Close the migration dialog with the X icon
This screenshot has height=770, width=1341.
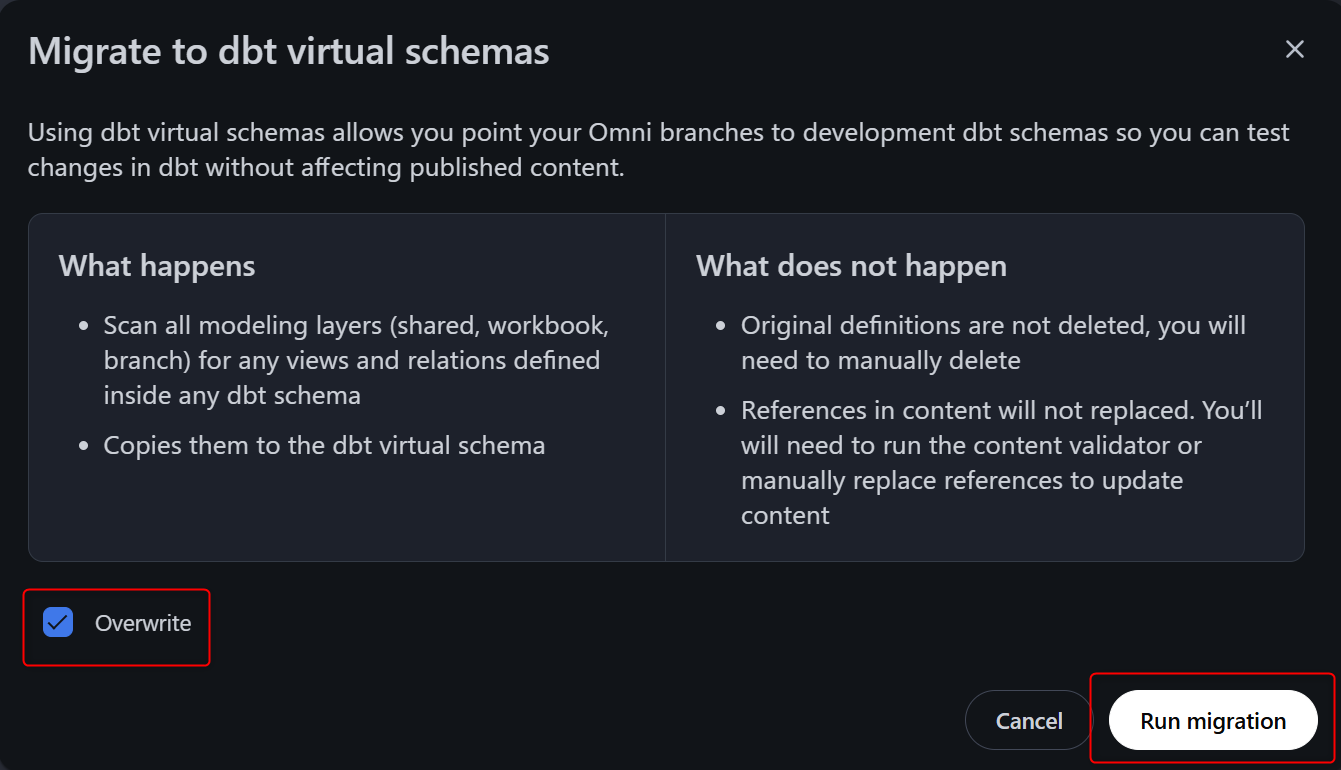point(1295,50)
